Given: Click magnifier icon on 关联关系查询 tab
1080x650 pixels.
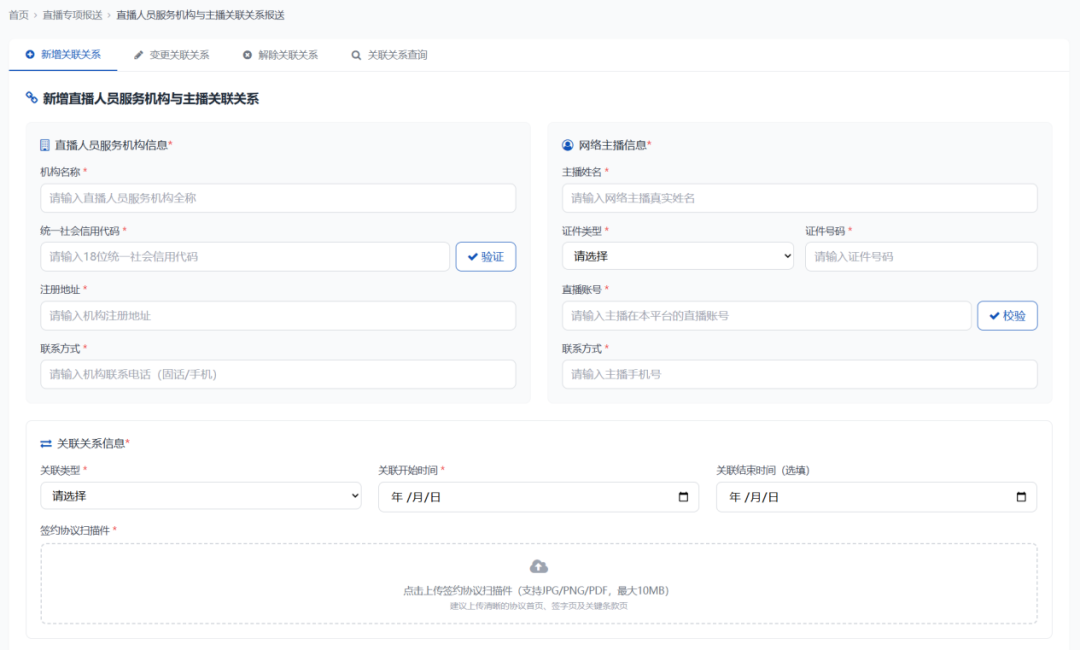Looking at the screenshot, I should pos(356,55).
